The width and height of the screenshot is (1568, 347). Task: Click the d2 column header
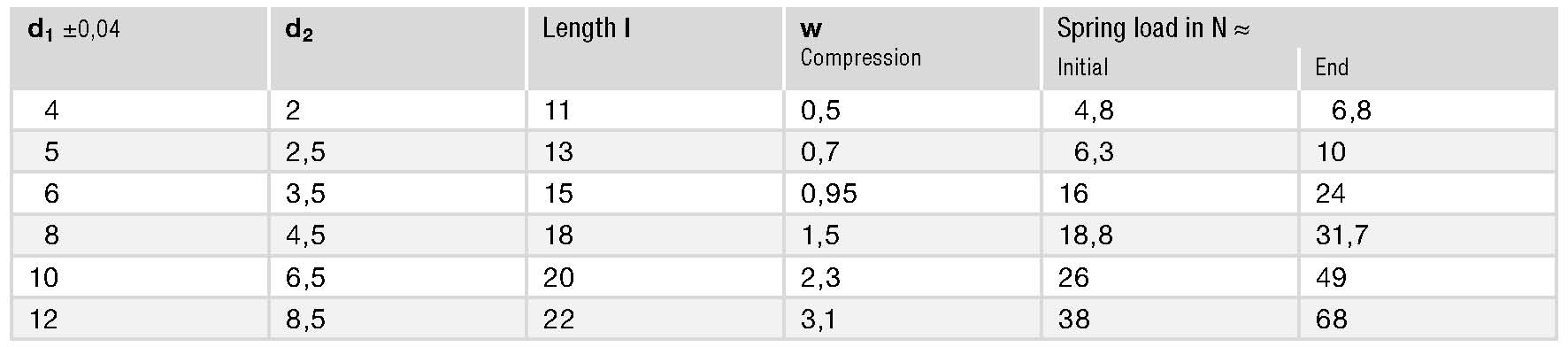[299, 30]
